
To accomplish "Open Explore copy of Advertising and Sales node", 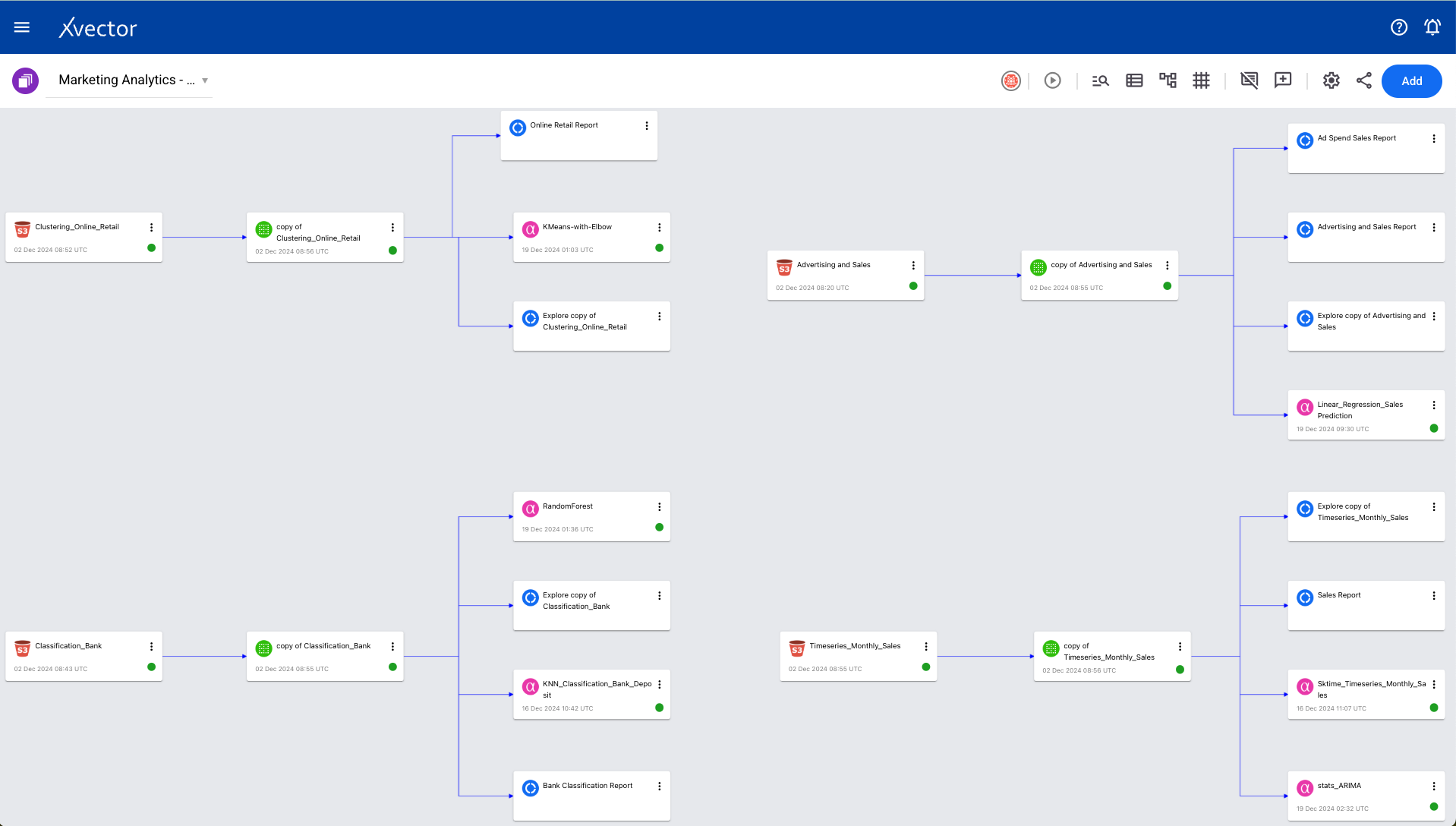I will pyautogui.click(x=1366, y=326).
